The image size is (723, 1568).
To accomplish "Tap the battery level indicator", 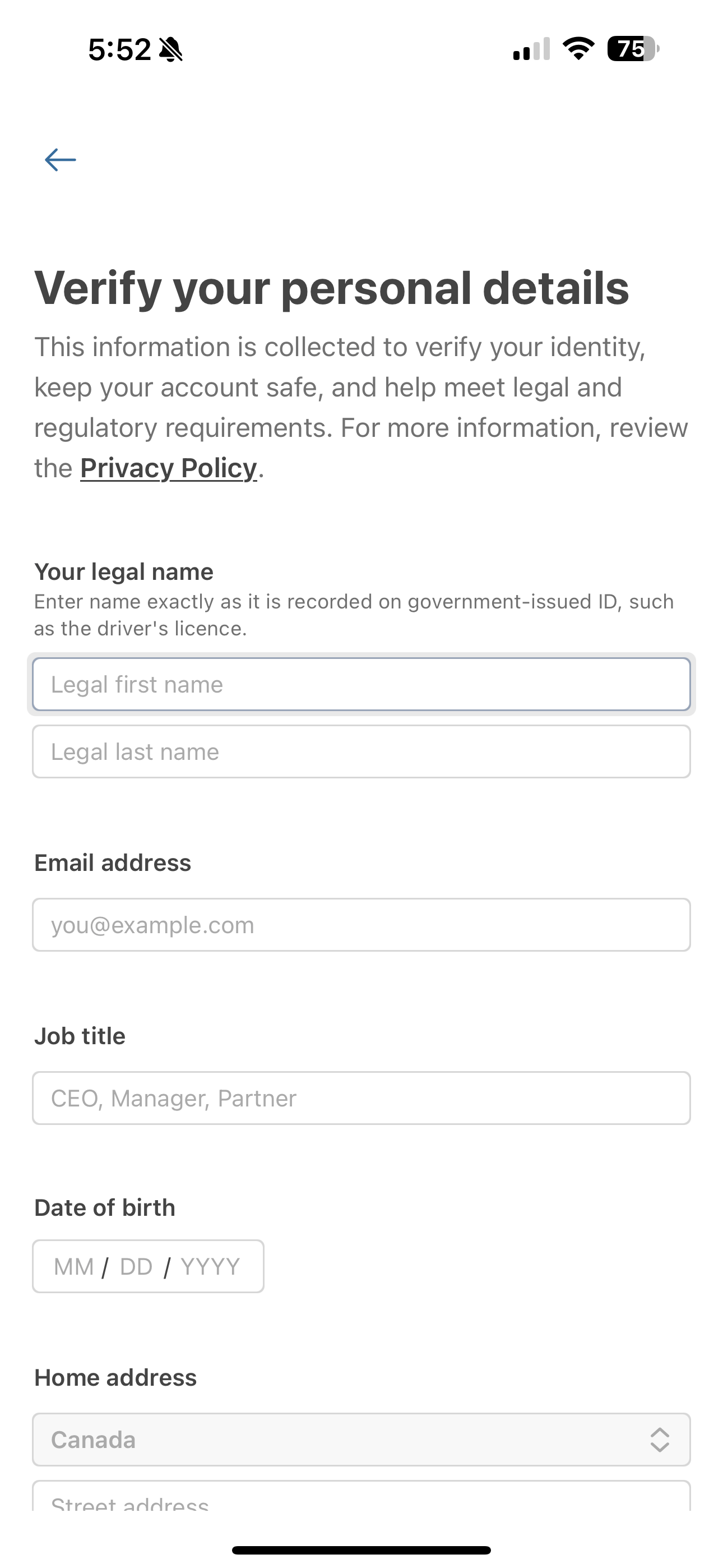I will coord(633,49).
